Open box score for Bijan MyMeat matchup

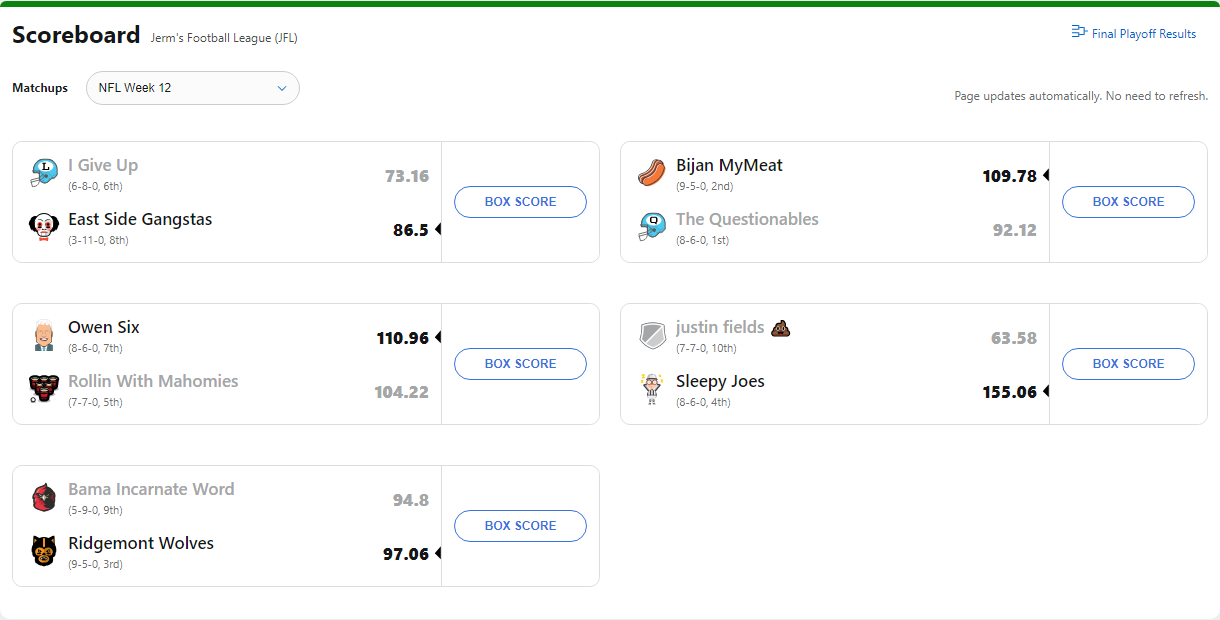click(1128, 202)
